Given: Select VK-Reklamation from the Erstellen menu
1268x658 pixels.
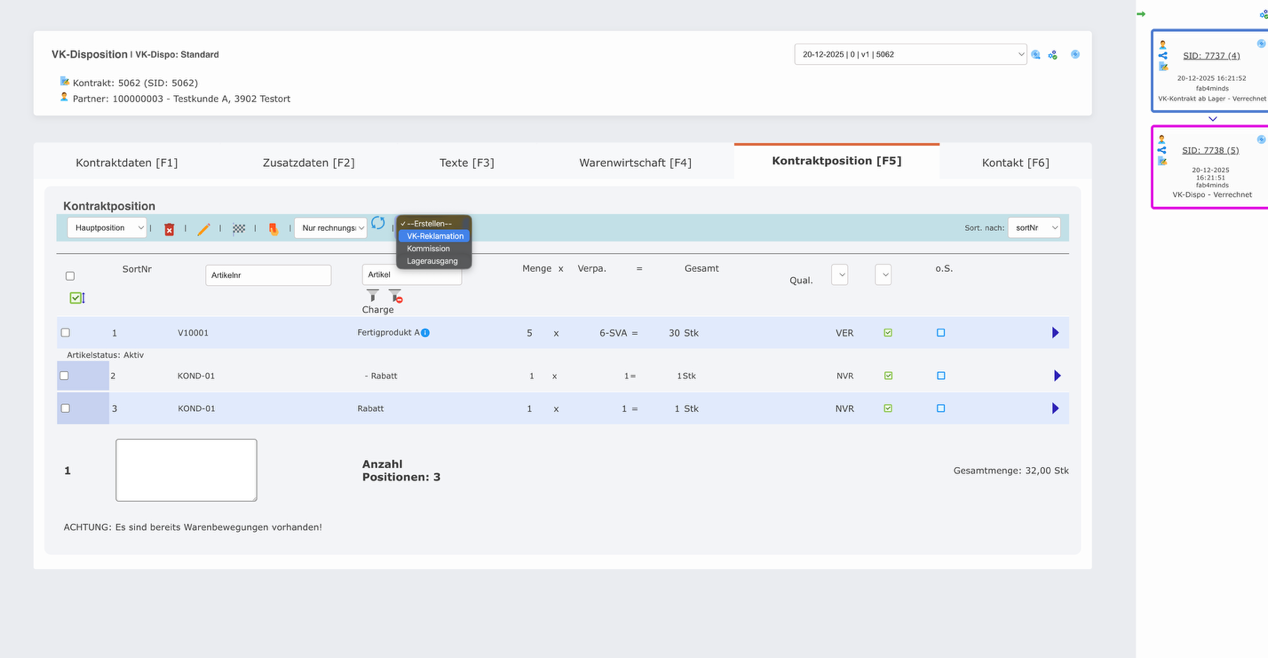Looking at the screenshot, I should coord(435,236).
